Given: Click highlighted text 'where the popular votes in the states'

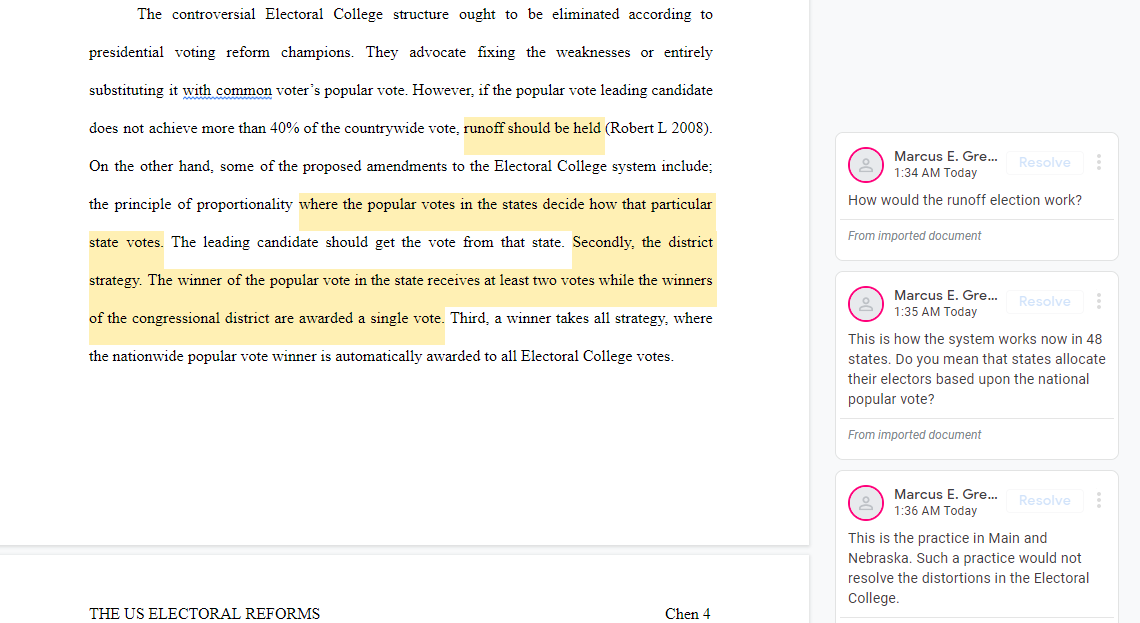Looking at the screenshot, I should [418, 204].
